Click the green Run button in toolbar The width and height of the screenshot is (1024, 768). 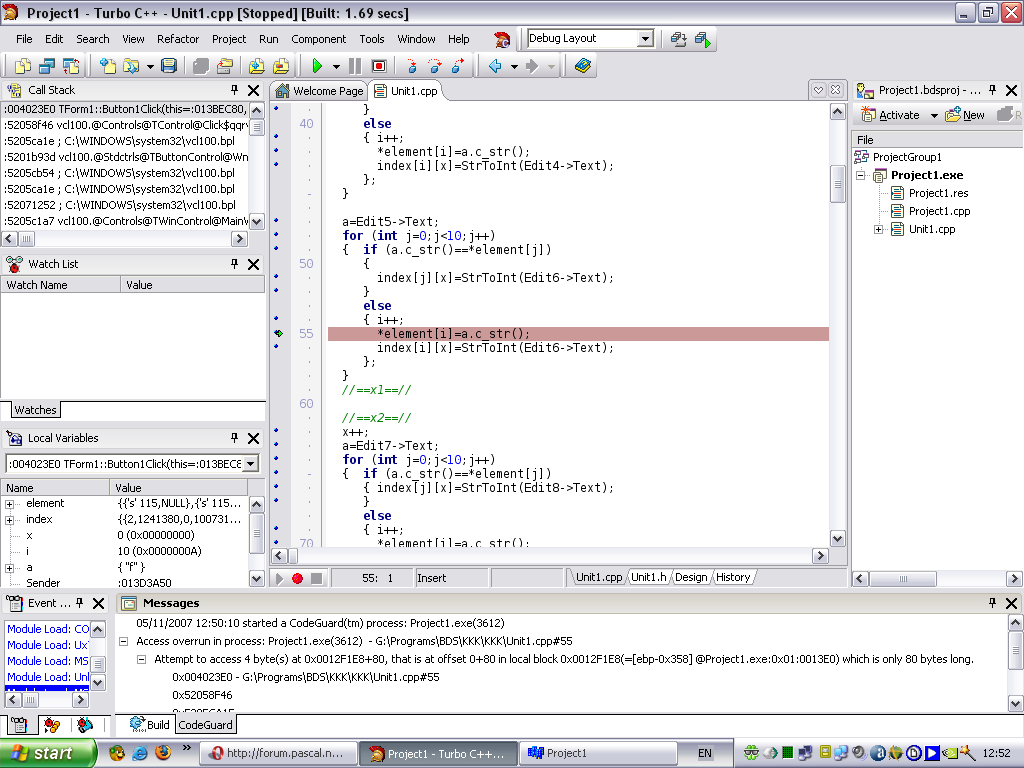click(x=316, y=66)
